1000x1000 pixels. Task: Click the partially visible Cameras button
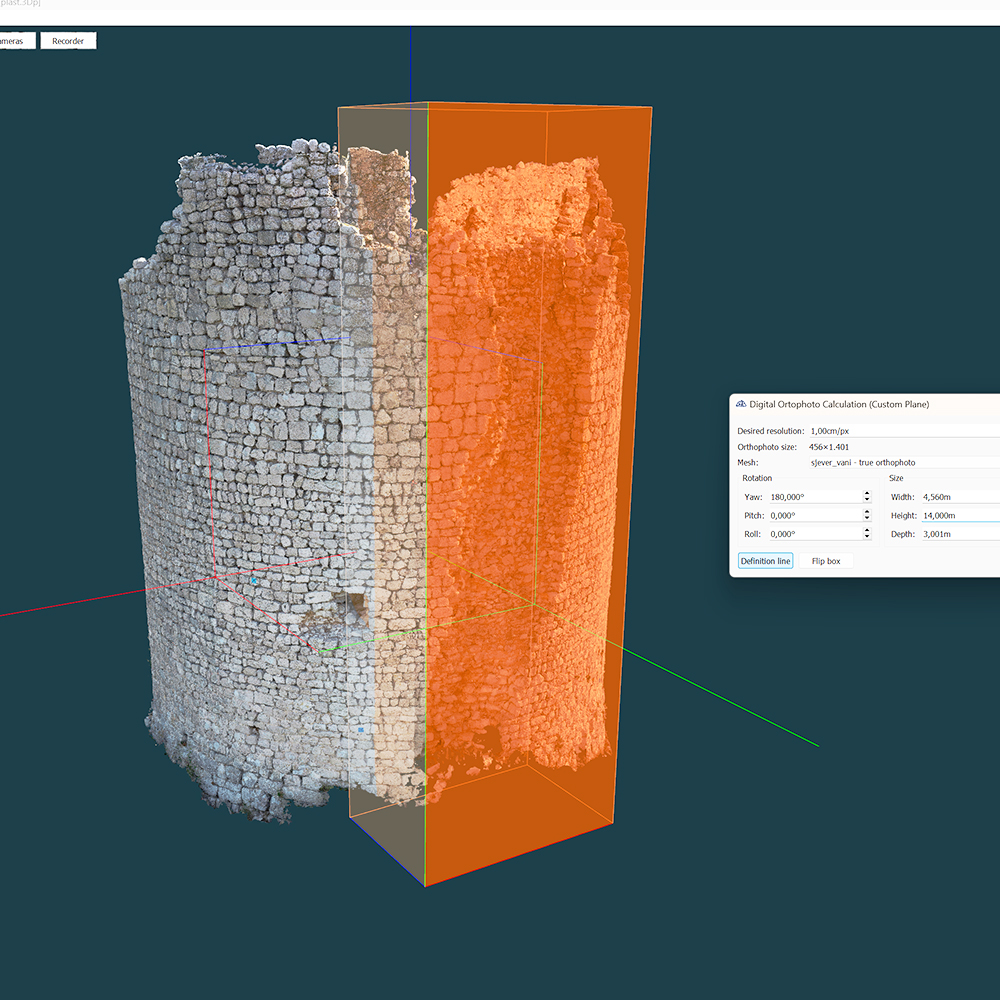coord(17,41)
